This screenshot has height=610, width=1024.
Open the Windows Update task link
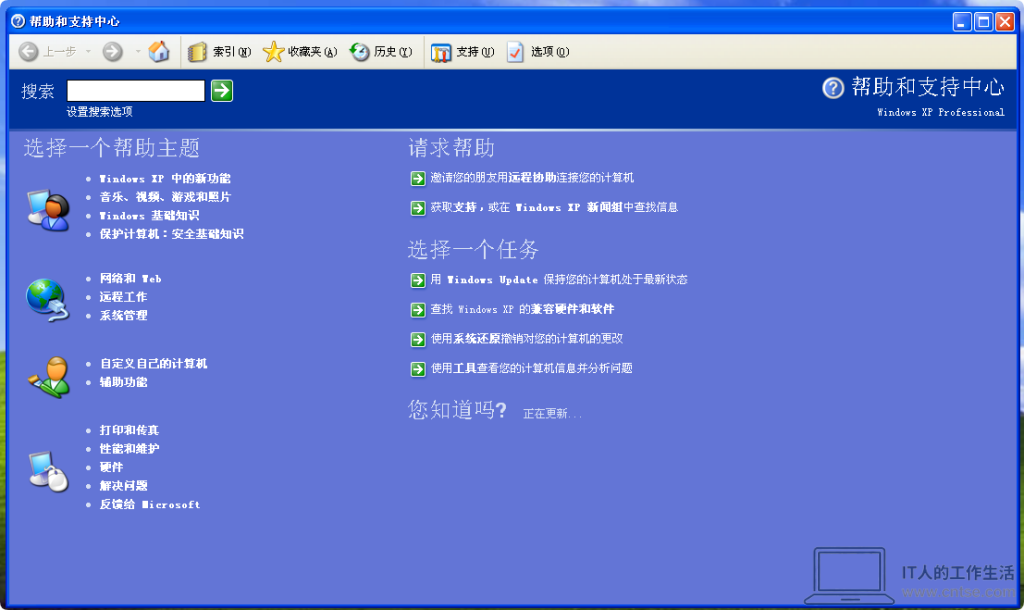(559, 280)
